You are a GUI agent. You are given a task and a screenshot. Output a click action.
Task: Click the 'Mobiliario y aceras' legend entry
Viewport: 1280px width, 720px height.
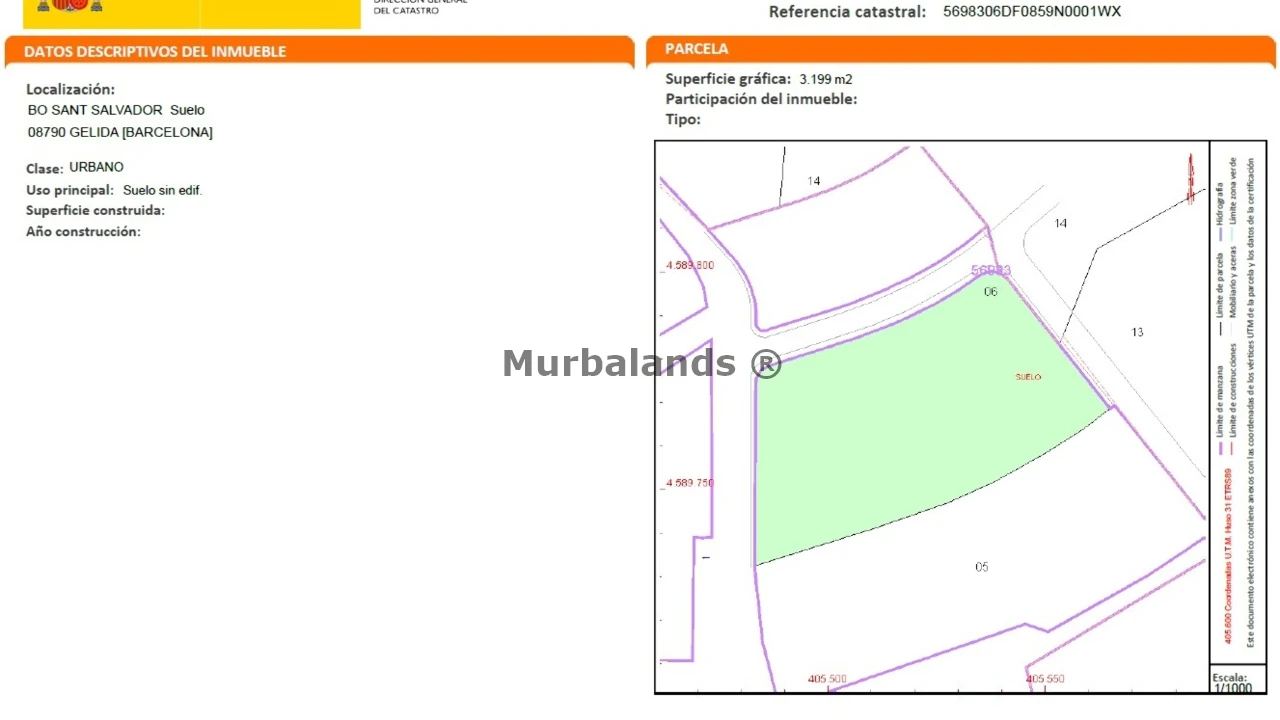coord(1234,281)
